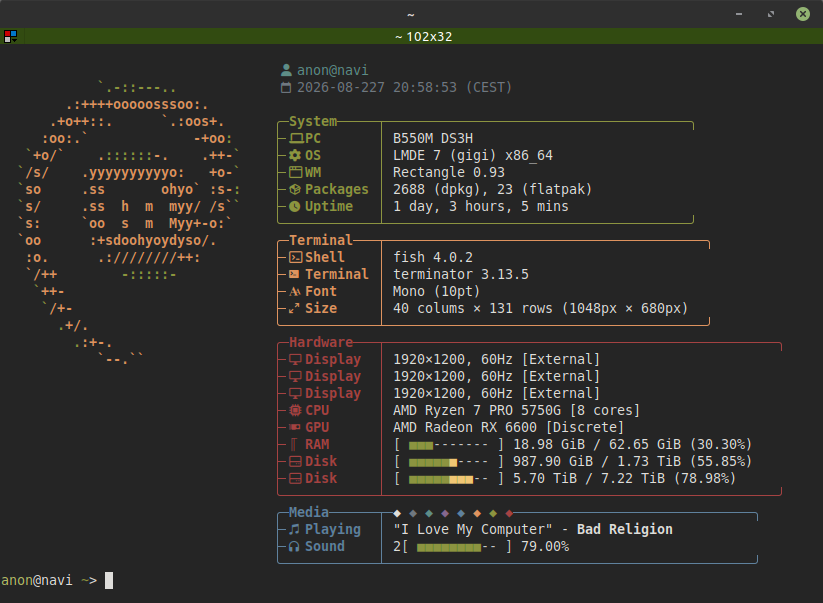Click the RAM usage bar

(449, 445)
